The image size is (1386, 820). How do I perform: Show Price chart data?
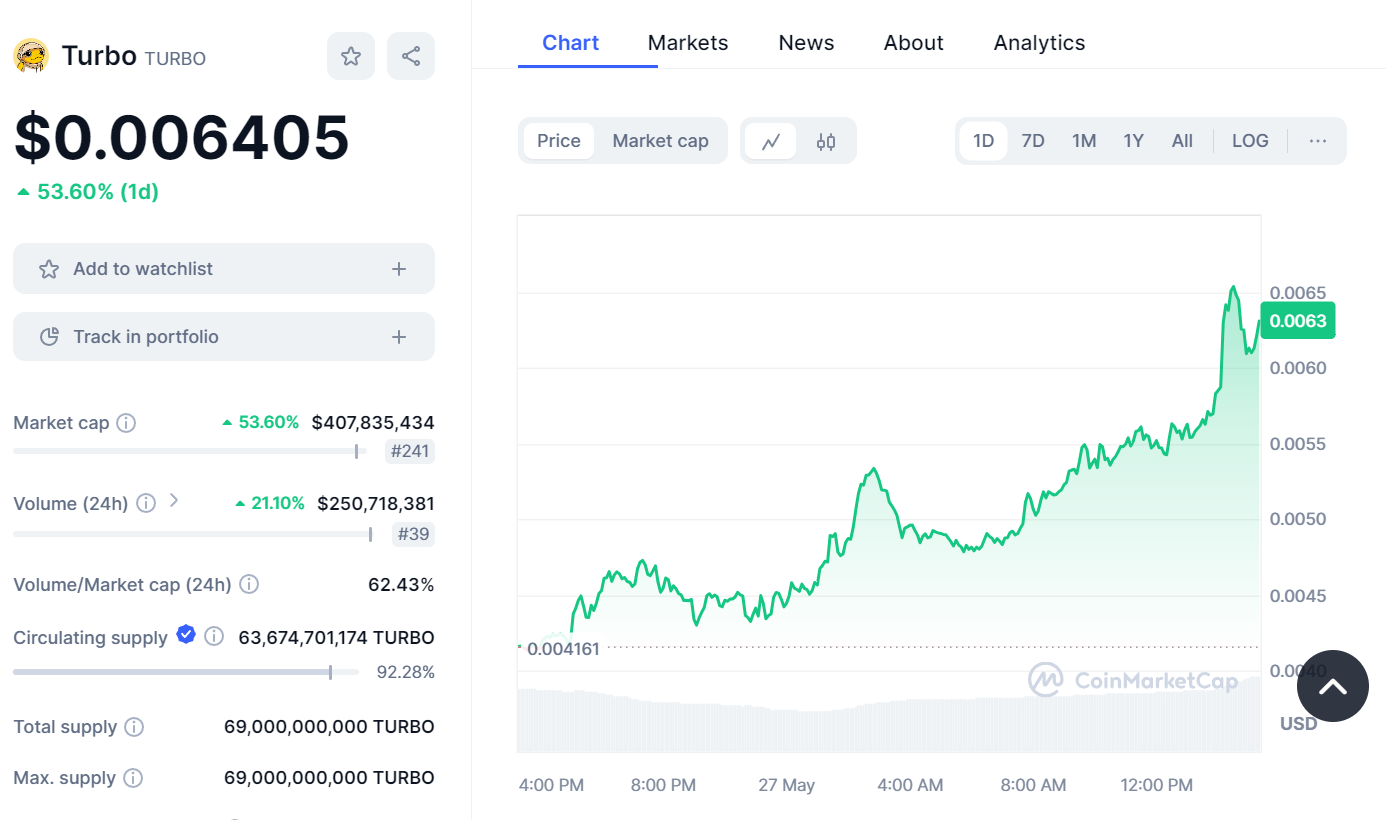(x=559, y=141)
